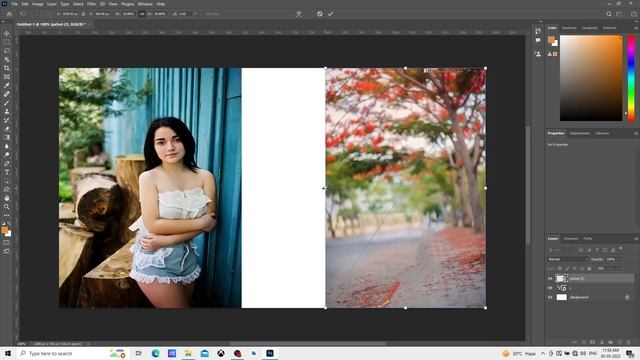Select the Dodge tool
Viewport: 640px width, 360px height.
pyautogui.click(x=7, y=155)
